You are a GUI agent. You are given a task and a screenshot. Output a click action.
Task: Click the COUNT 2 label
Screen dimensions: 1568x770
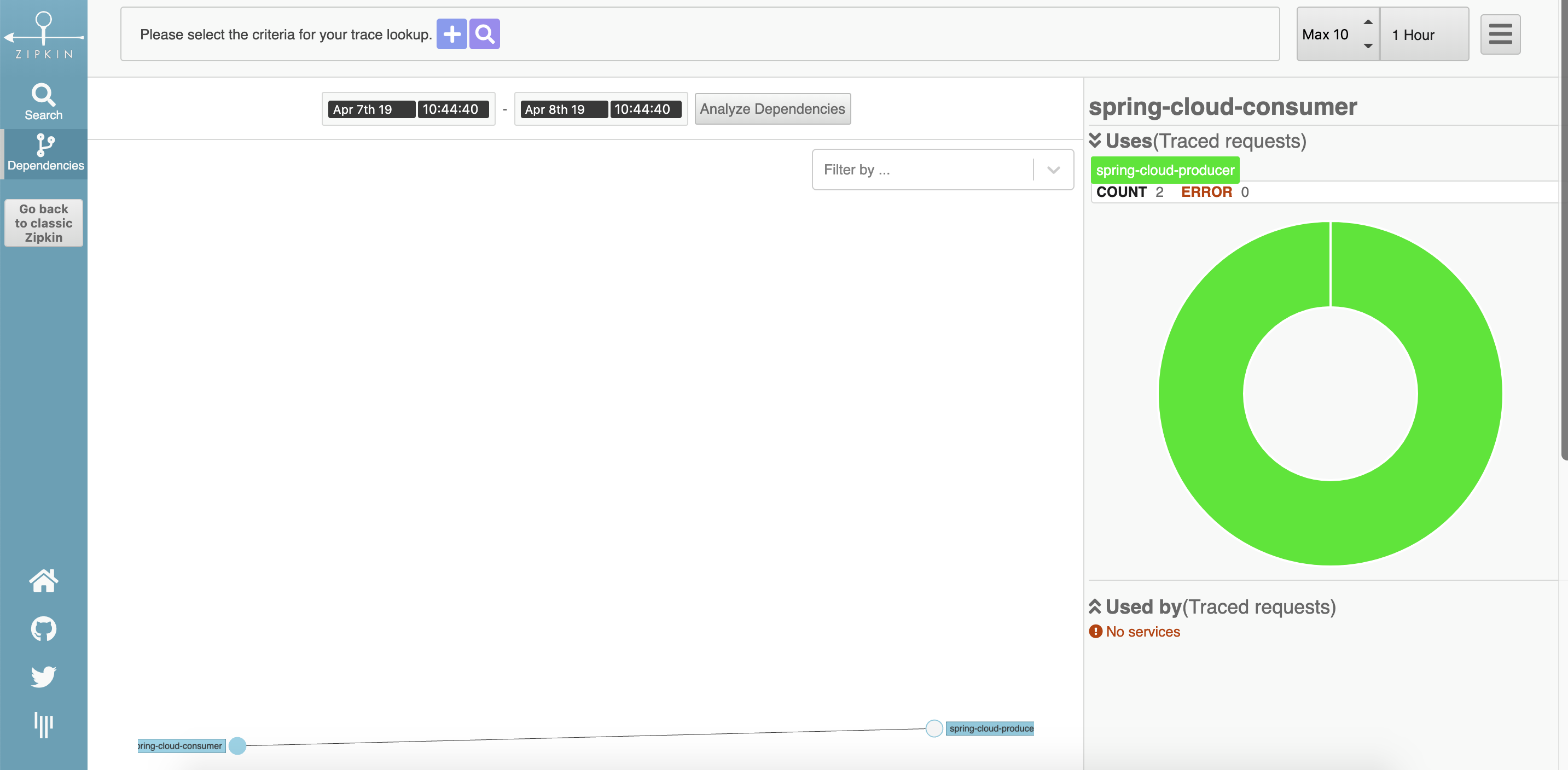(1130, 192)
